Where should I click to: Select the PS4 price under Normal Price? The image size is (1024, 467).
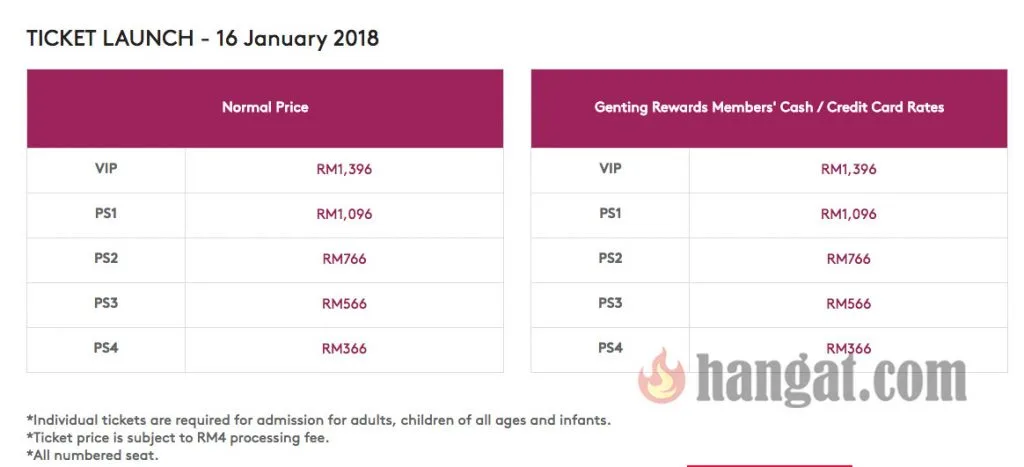coord(344,349)
